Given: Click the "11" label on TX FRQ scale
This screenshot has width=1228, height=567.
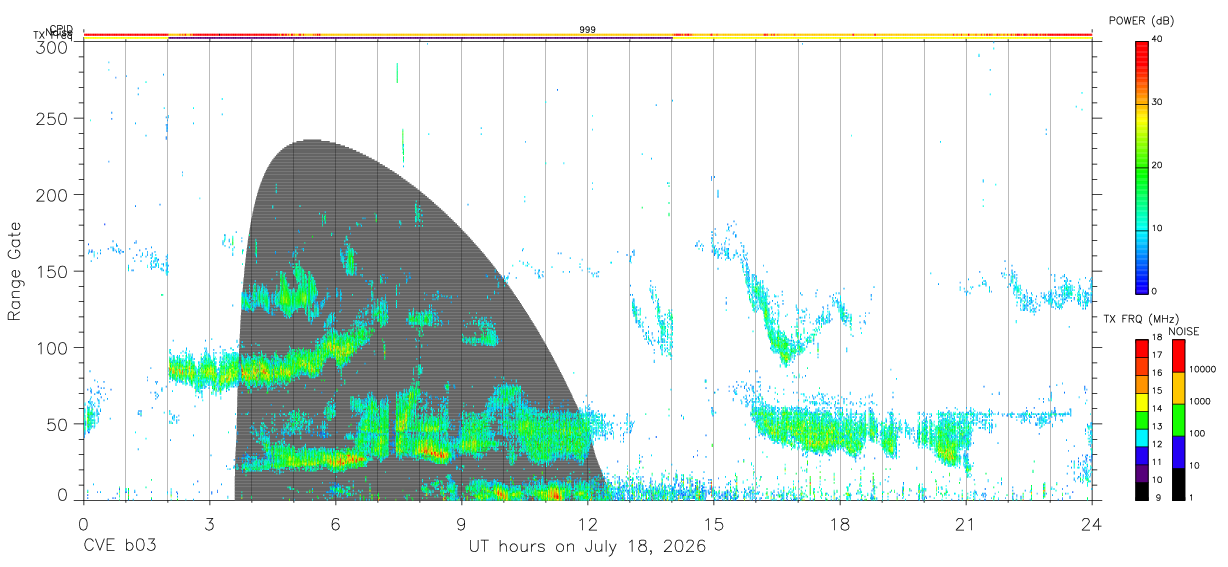Looking at the screenshot, I should [1157, 462].
